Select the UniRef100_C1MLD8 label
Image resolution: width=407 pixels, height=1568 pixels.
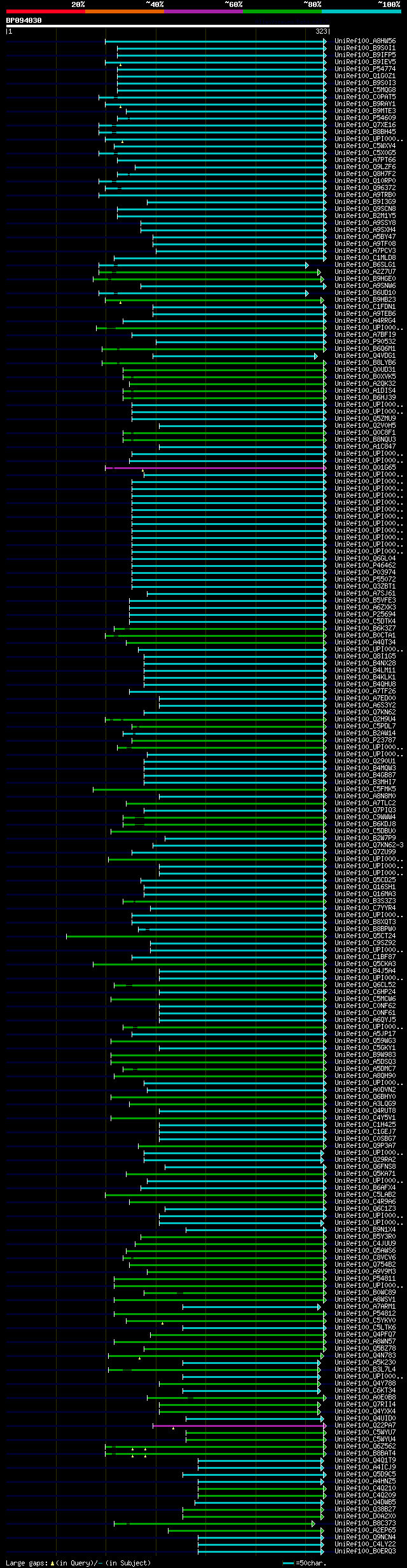point(365,258)
